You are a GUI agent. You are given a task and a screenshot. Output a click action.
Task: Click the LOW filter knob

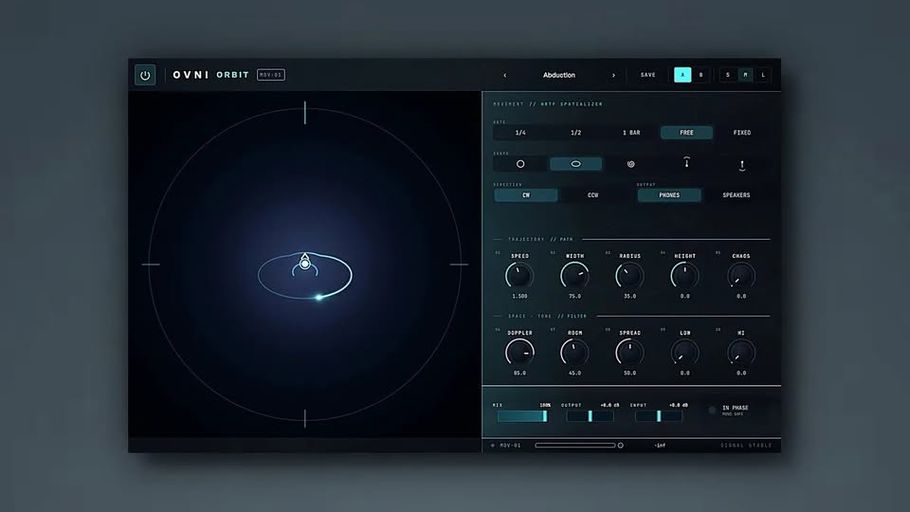pyautogui.click(x=685, y=352)
